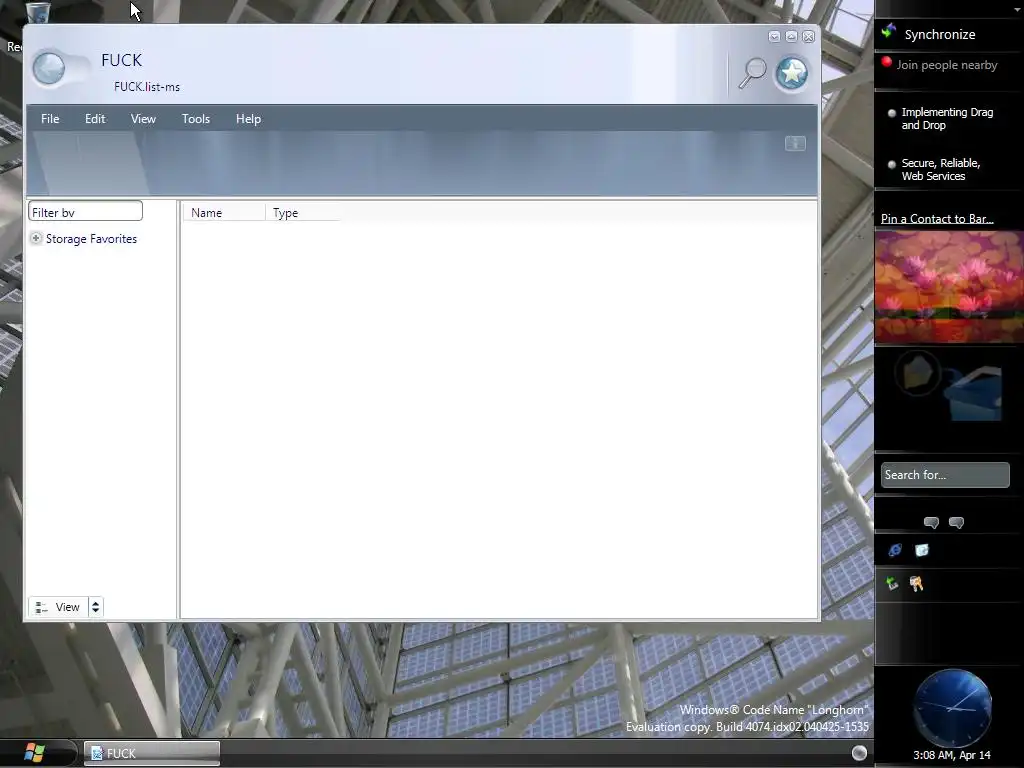Click the round Back orb button

tap(48, 69)
